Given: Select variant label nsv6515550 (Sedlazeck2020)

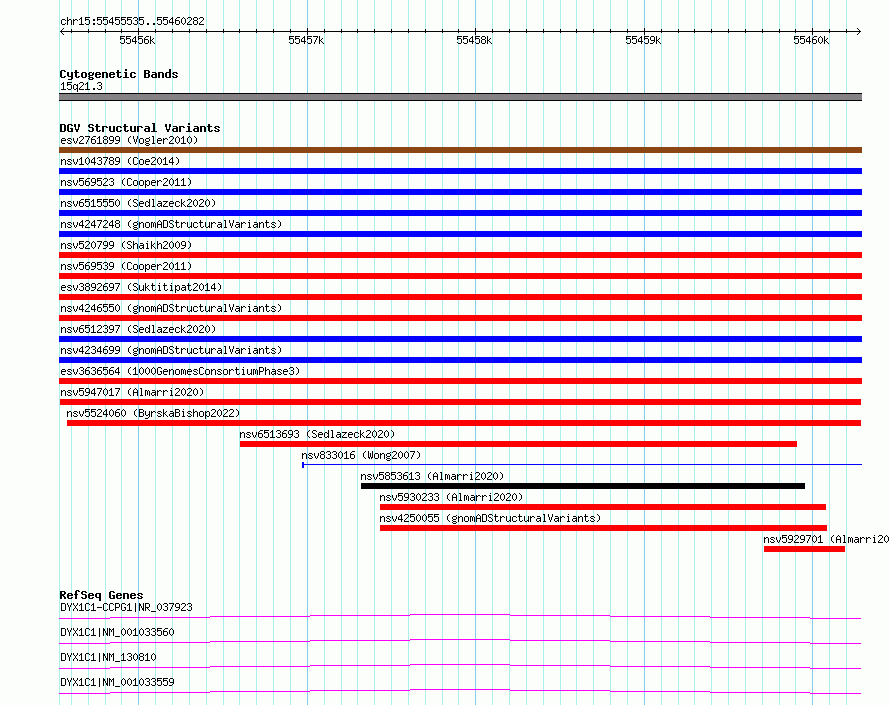Looking at the screenshot, I should pyautogui.click(x=138, y=203).
